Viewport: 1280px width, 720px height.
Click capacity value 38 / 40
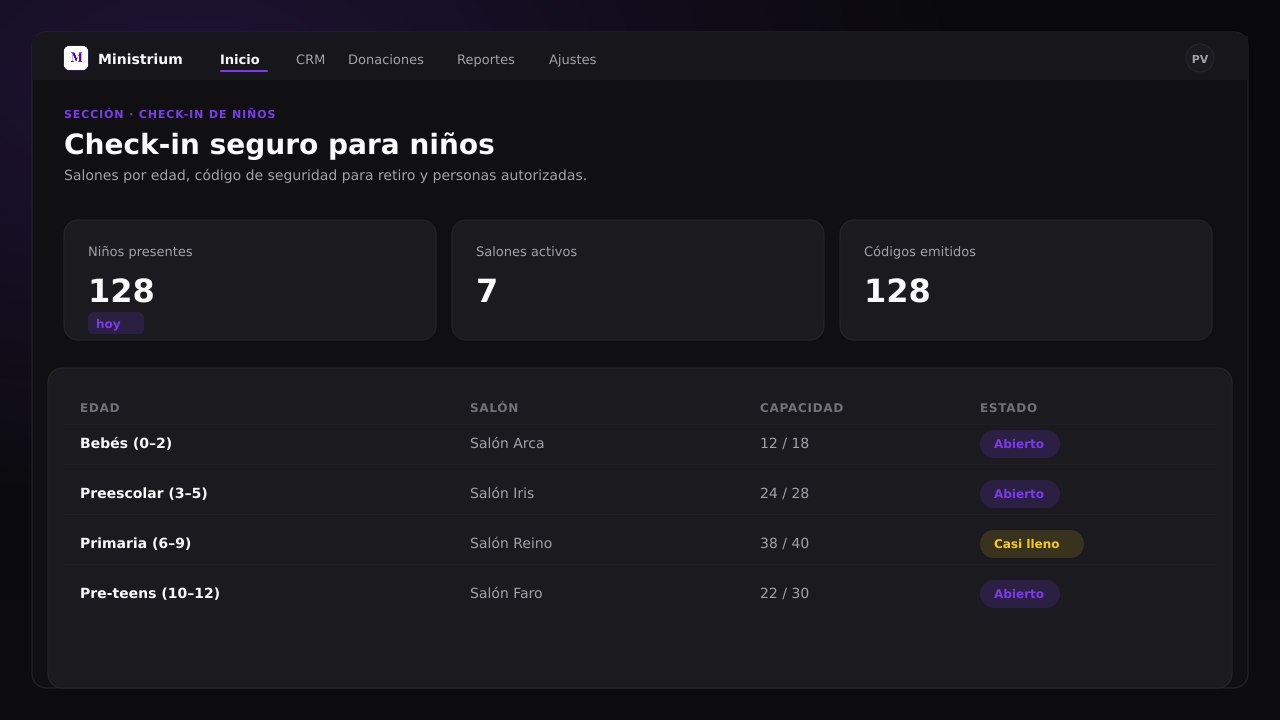[784, 543]
